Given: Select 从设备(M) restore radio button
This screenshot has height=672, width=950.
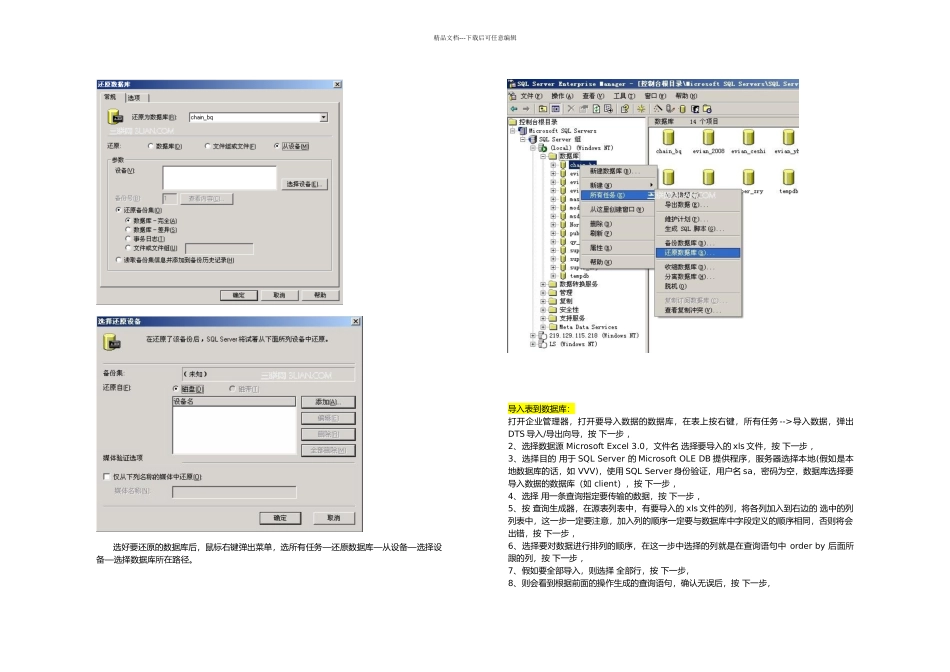Looking at the screenshot, I should click(x=277, y=146).
